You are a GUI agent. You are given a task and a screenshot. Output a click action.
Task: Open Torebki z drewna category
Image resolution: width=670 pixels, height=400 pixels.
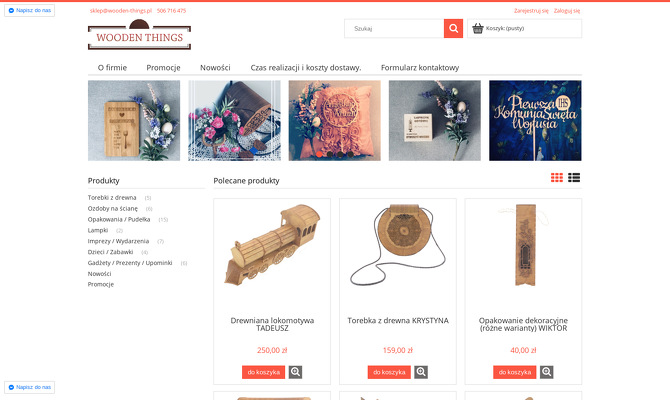112,197
